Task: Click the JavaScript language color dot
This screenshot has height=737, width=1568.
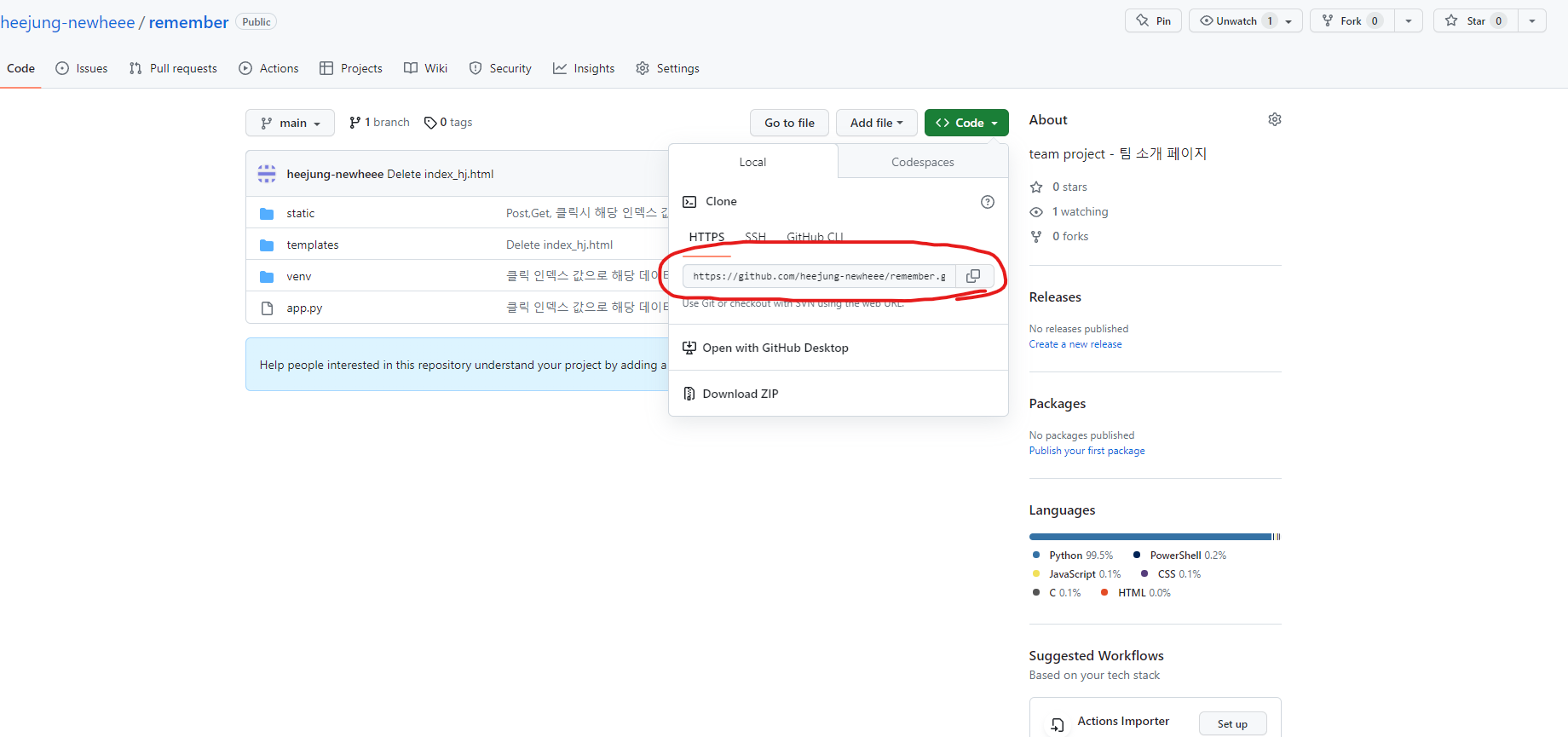Action: pos(1036,573)
